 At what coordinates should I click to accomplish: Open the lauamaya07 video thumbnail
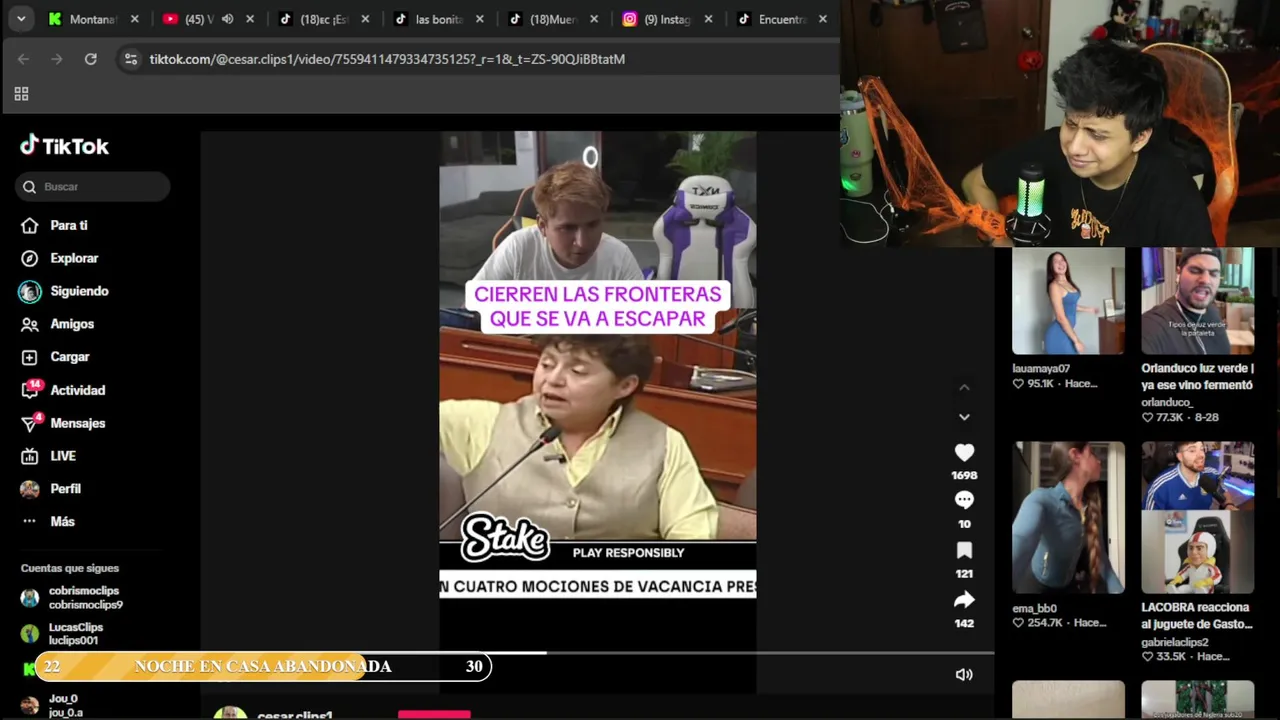tap(1068, 301)
